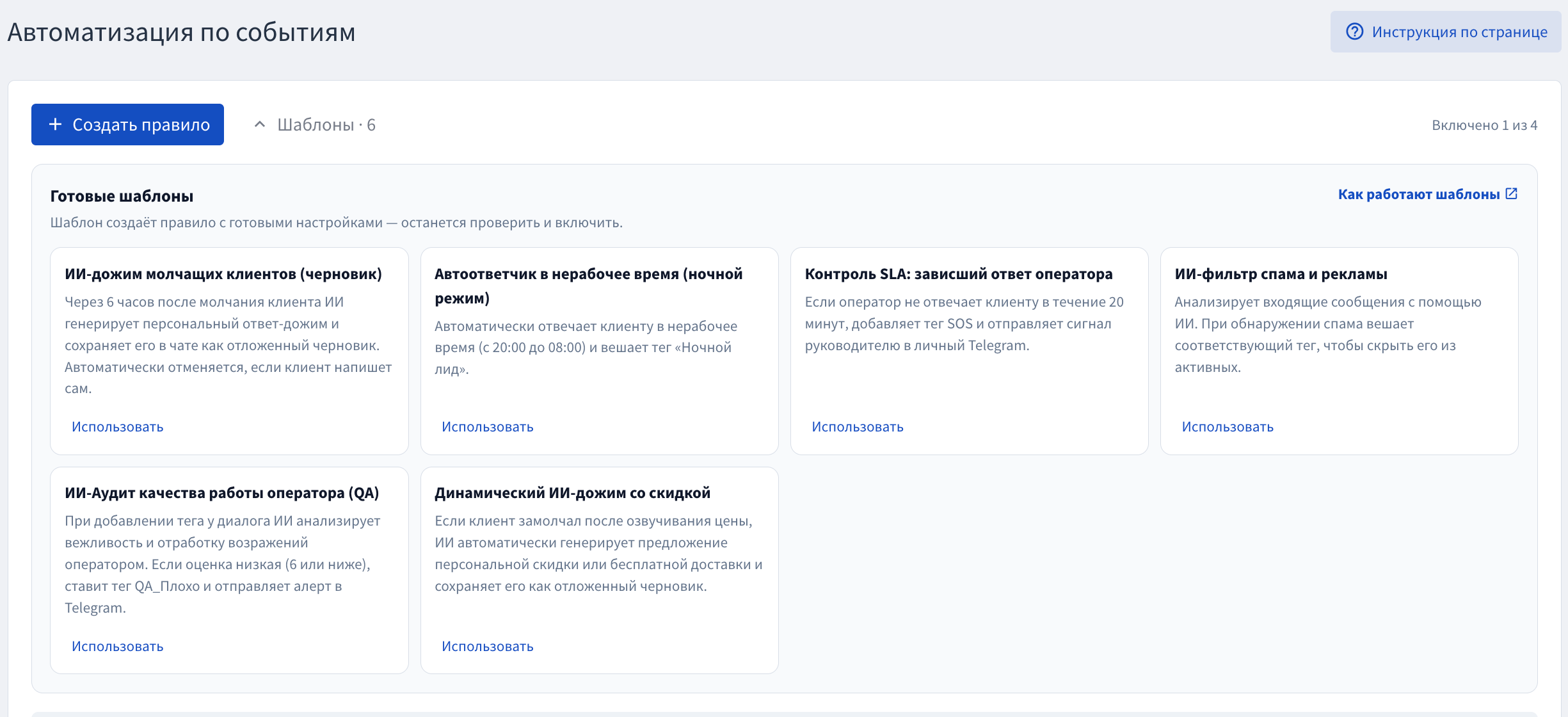The width and height of the screenshot is (1568, 717).
Task: Click title ИИ-Аудит качества работы оператора (QA)
Action: [222, 493]
